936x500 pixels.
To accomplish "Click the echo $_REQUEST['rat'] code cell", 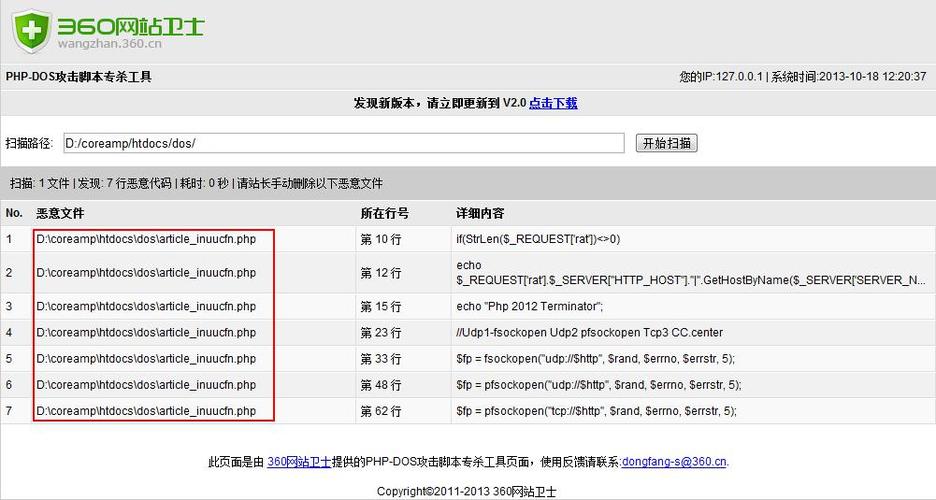I will (691, 273).
